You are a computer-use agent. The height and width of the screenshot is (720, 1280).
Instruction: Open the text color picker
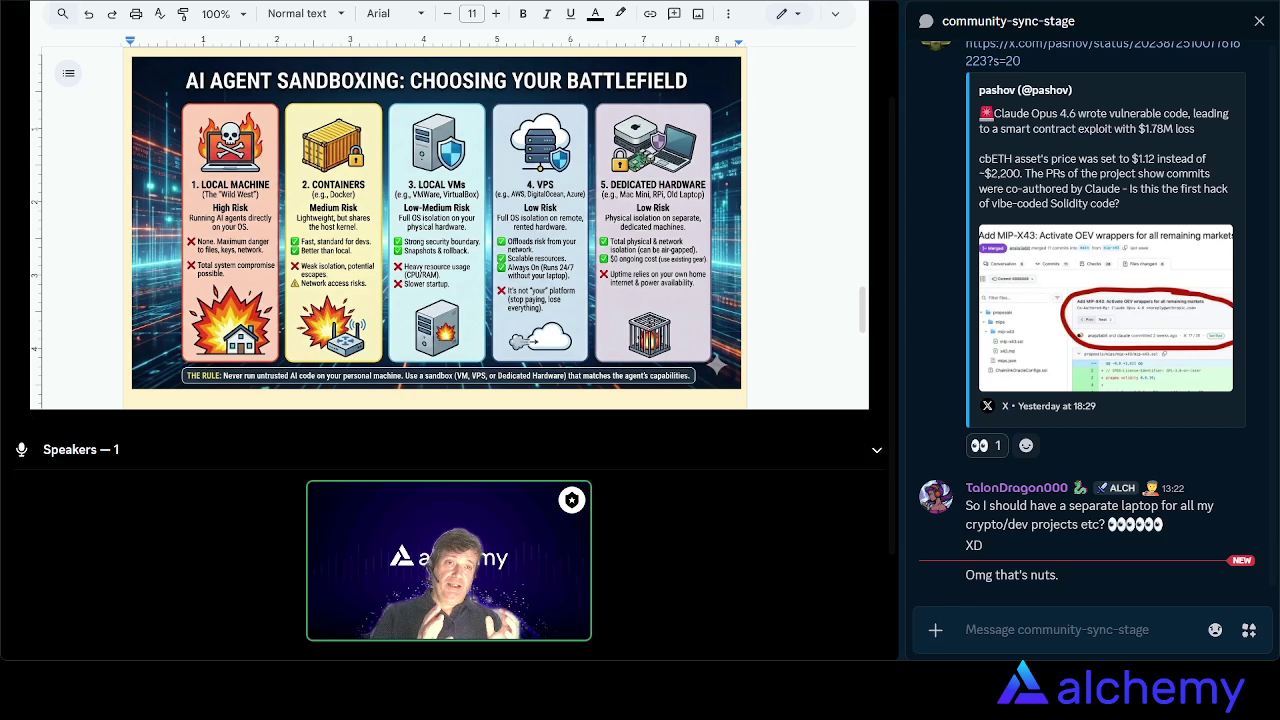point(595,14)
